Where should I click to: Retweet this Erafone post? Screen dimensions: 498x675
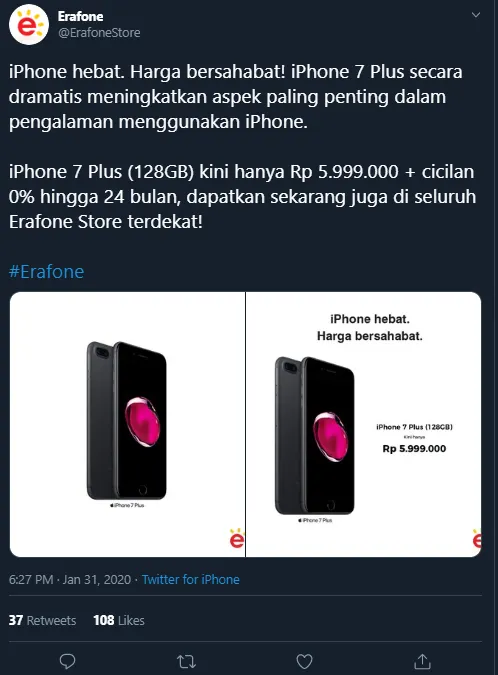coord(186,662)
